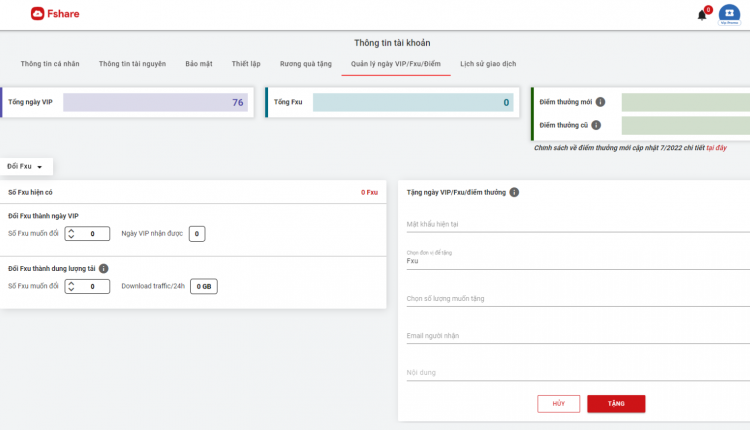
Task: Open Chọn đơn vị để tặng selector showing Fxu
Action: [x=578, y=261]
